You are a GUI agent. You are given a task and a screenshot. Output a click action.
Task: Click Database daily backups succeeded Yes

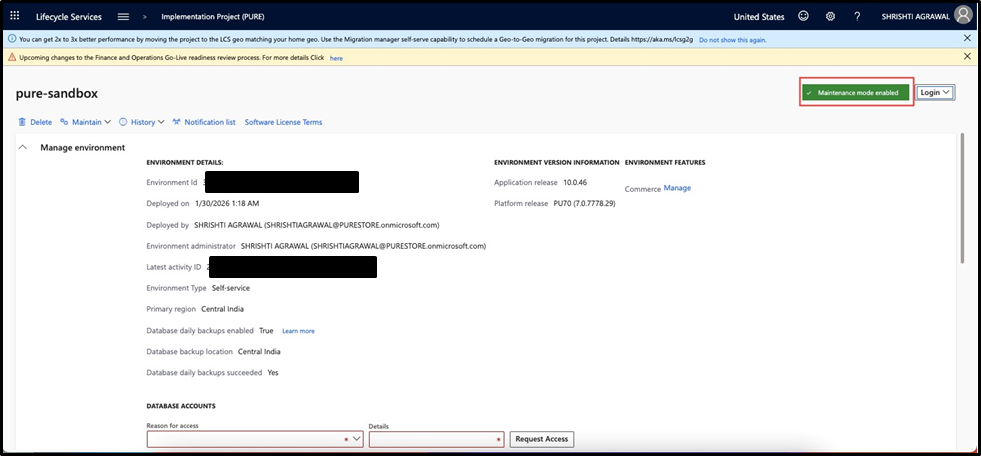(273, 373)
